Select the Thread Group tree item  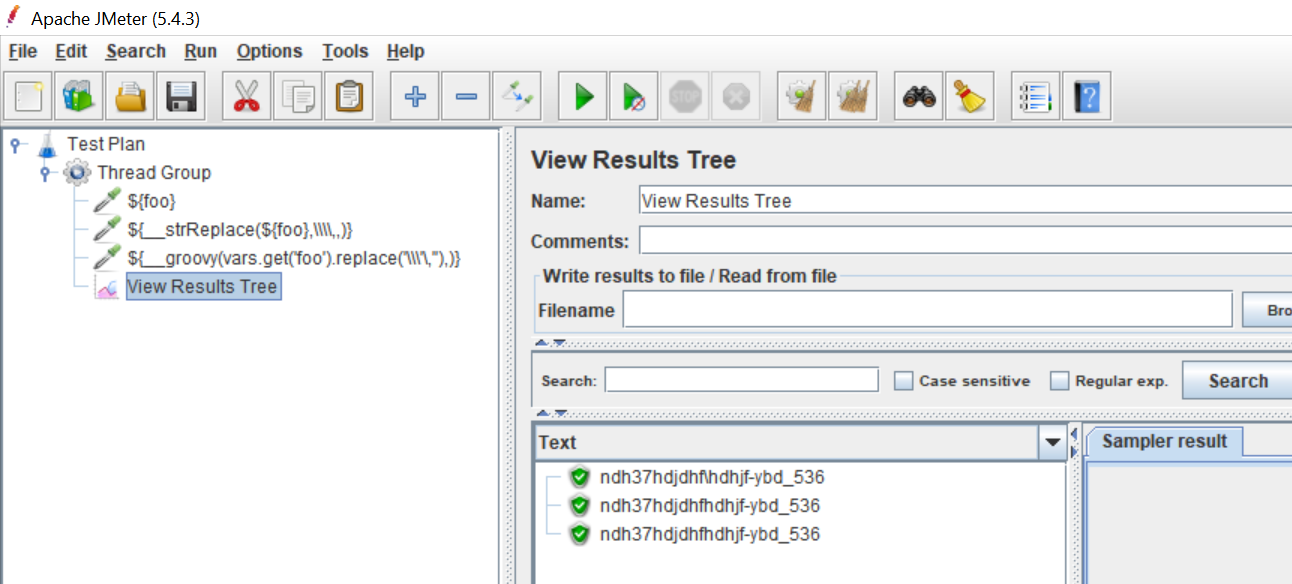(154, 173)
